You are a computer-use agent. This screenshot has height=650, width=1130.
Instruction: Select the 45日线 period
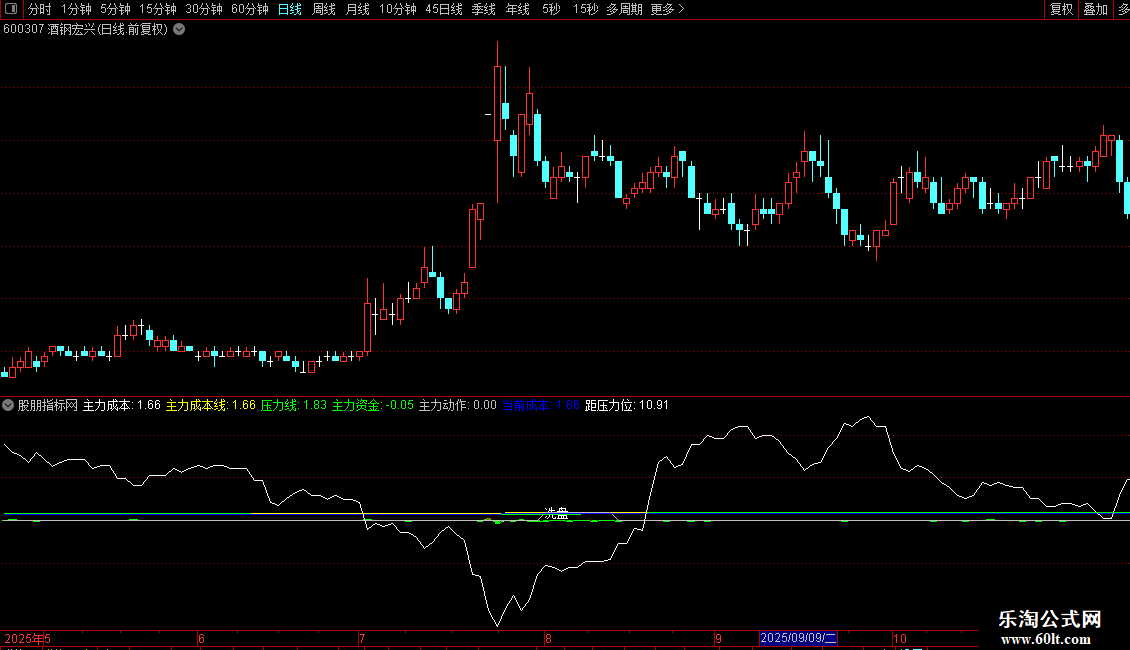444,9
